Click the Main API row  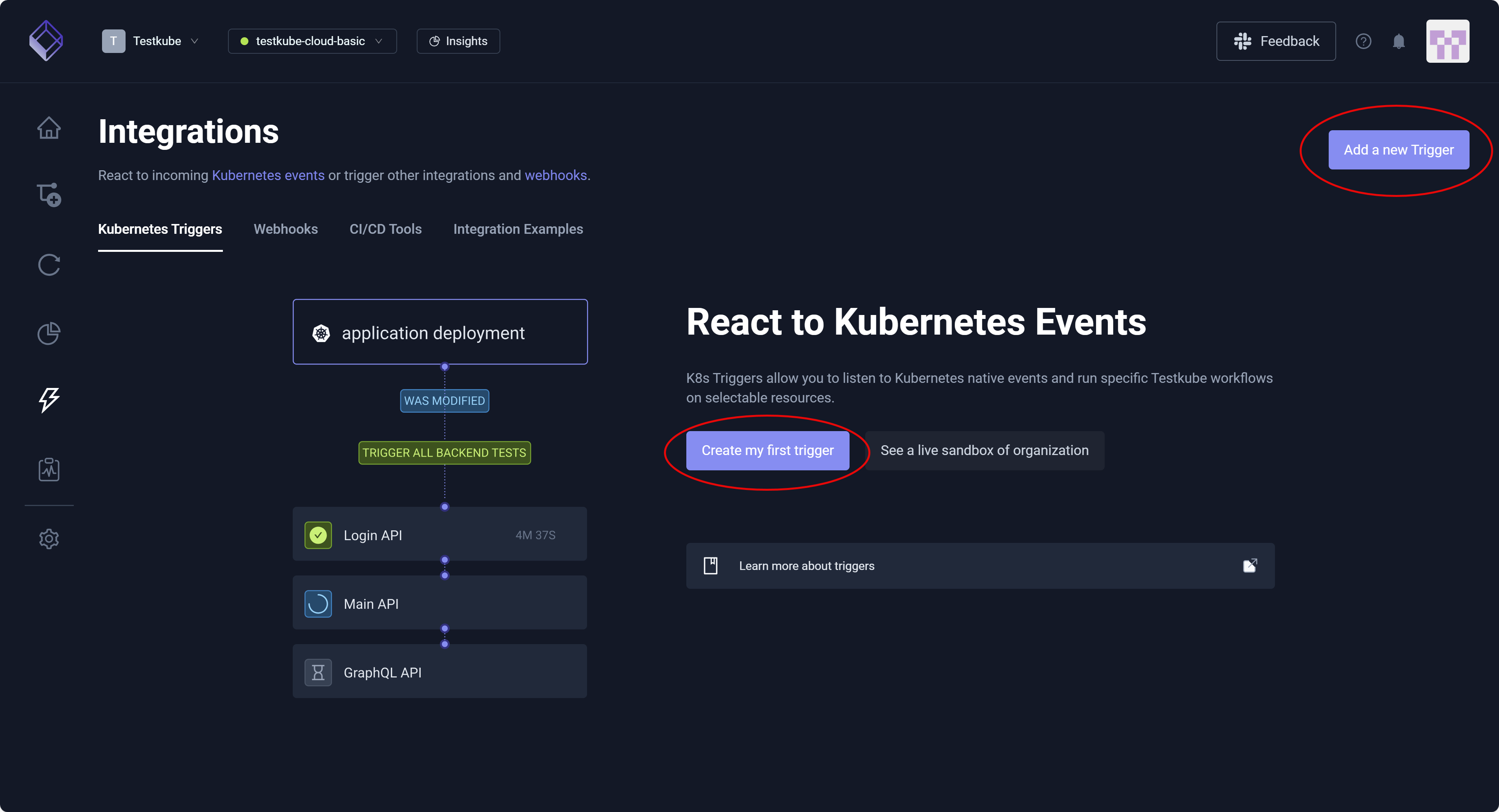pyautogui.click(x=439, y=603)
